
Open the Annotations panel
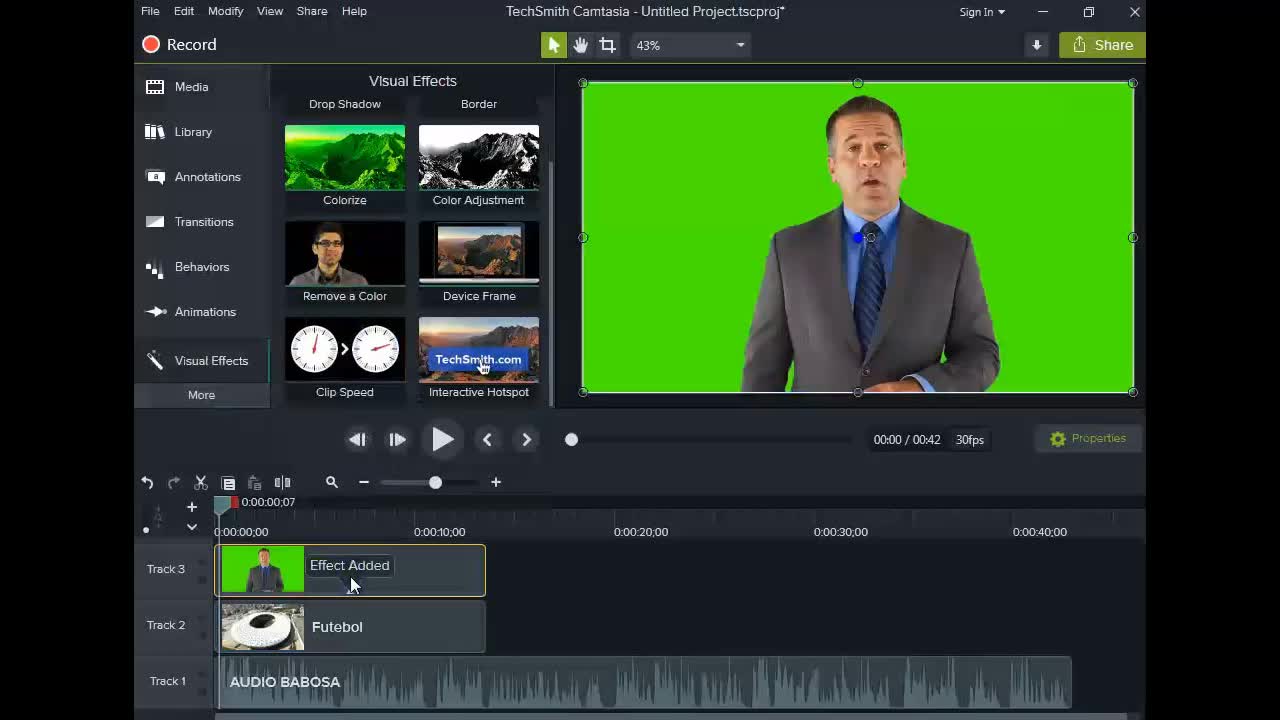202,177
